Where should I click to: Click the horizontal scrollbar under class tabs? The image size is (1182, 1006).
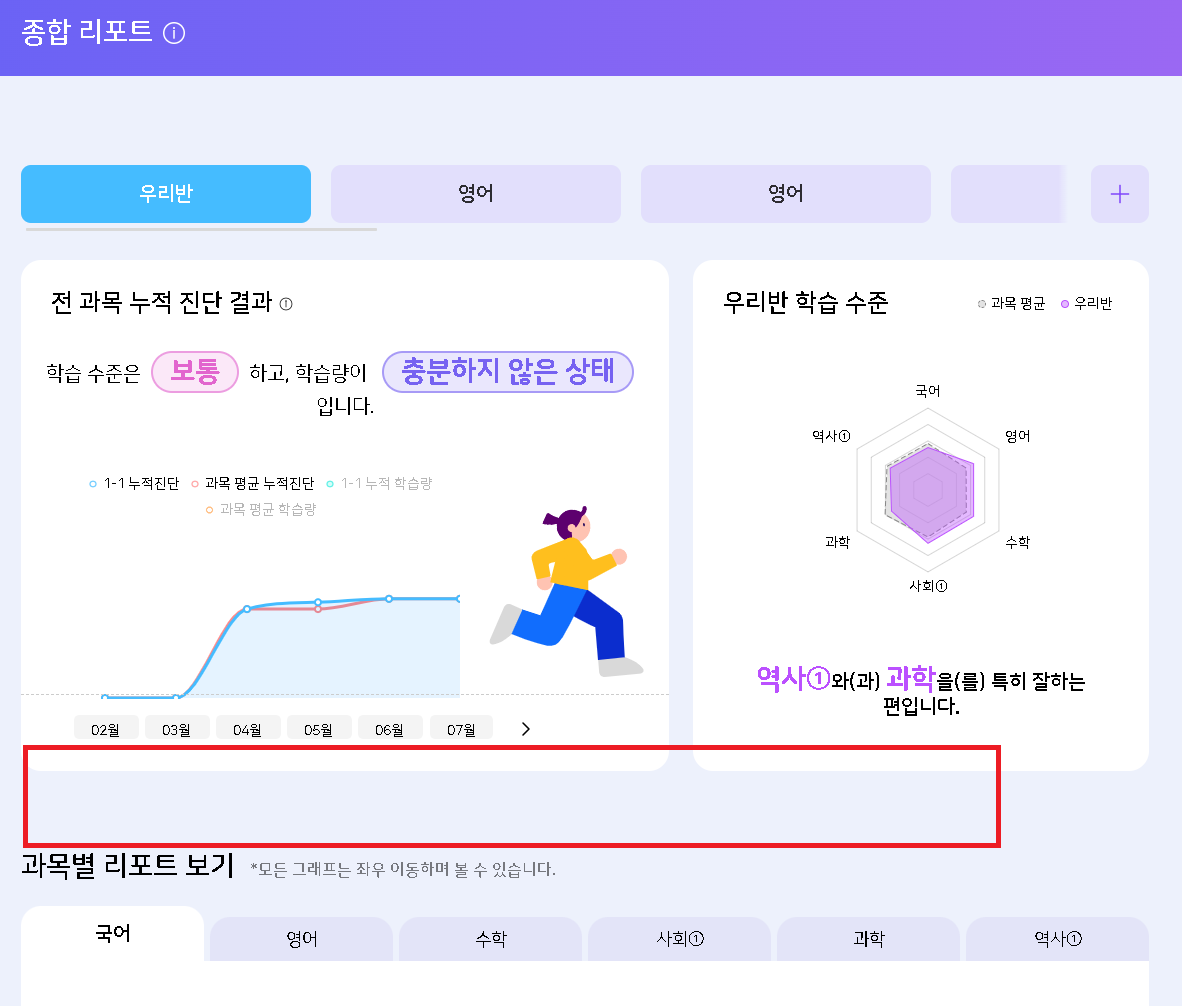(x=201, y=229)
